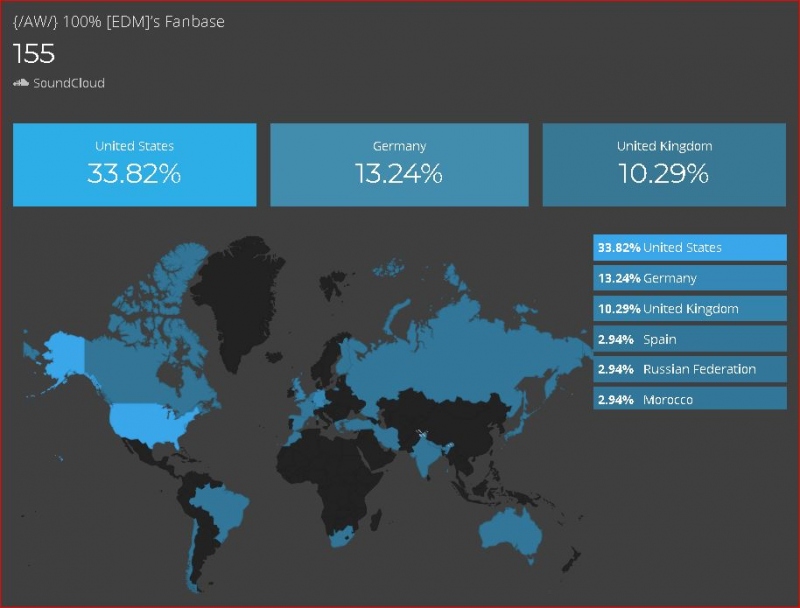The height and width of the screenshot is (608, 800).
Task: Choose the United Kingdom row in the legend list
Action: (689, 309)
